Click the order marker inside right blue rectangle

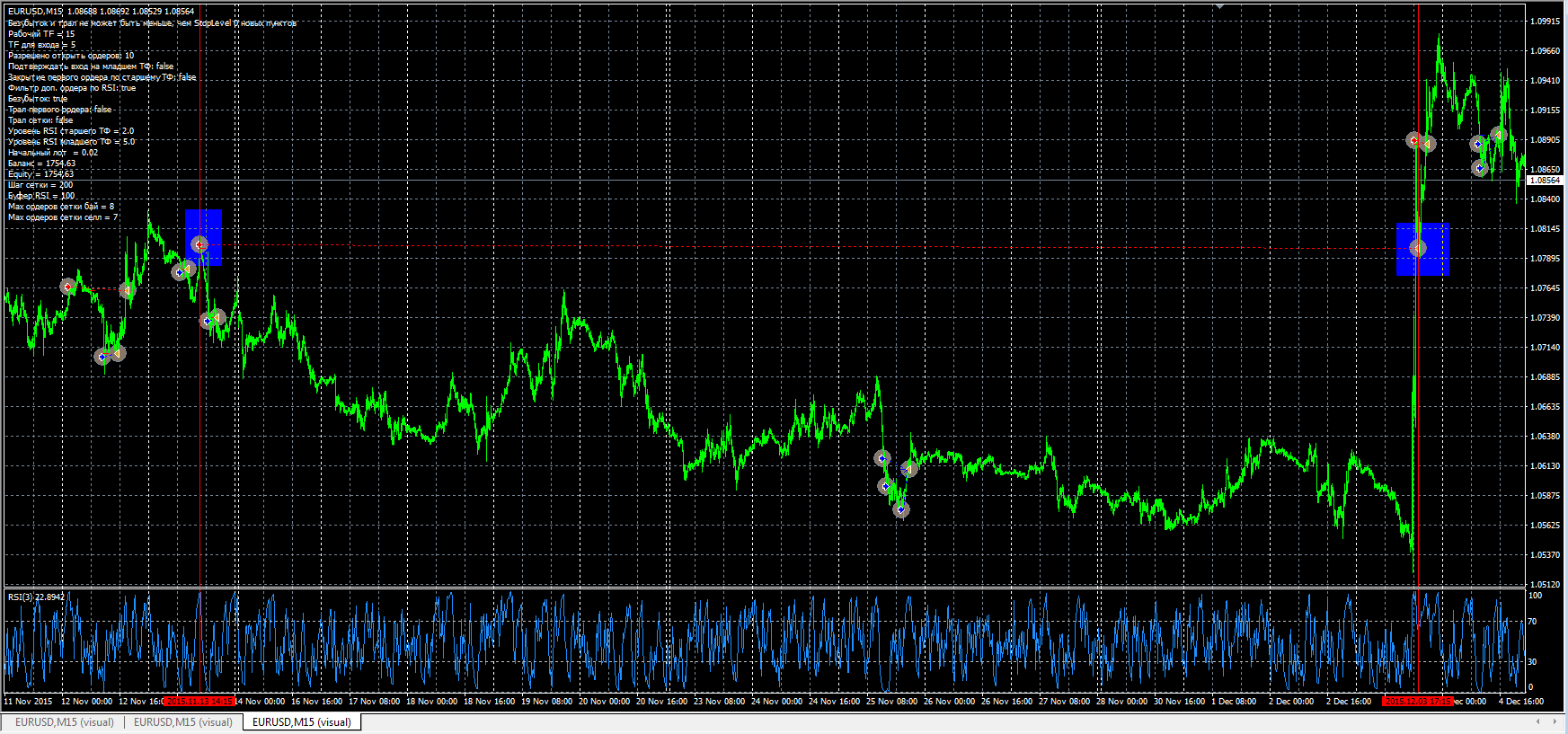(x=1418, y=248)
